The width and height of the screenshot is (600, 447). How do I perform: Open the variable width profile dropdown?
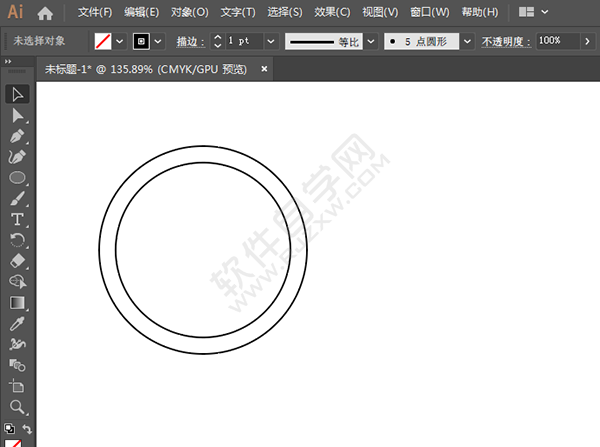(x=371, y=41)
